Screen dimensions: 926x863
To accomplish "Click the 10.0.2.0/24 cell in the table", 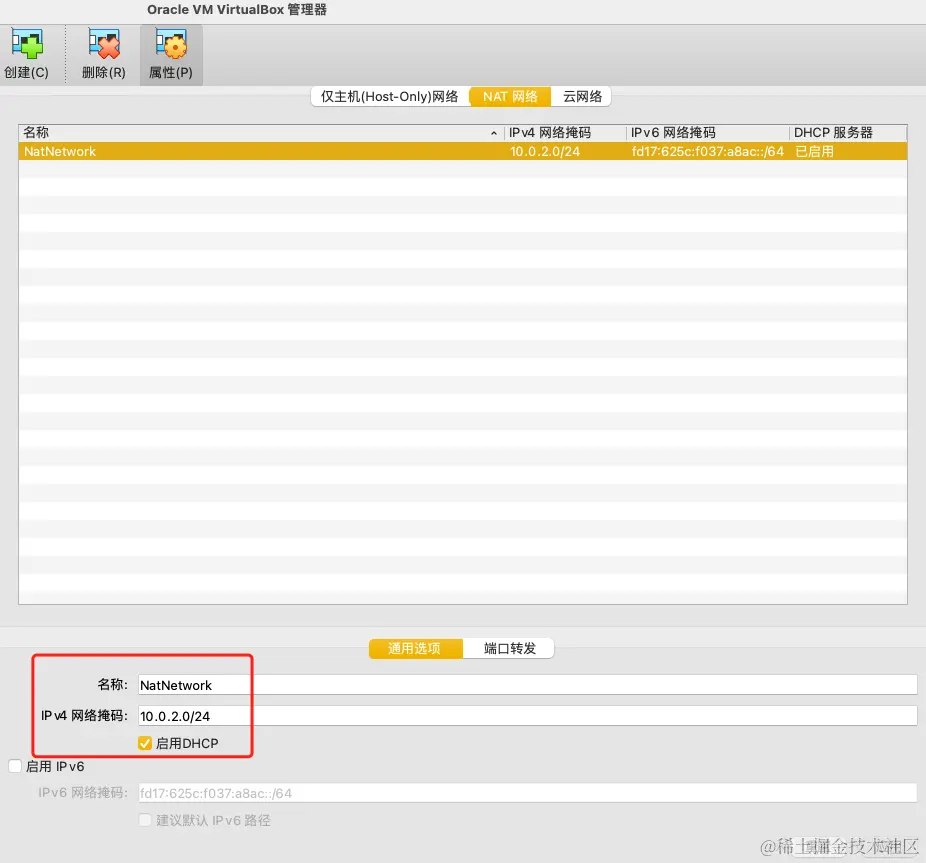I will click(545, 151).
